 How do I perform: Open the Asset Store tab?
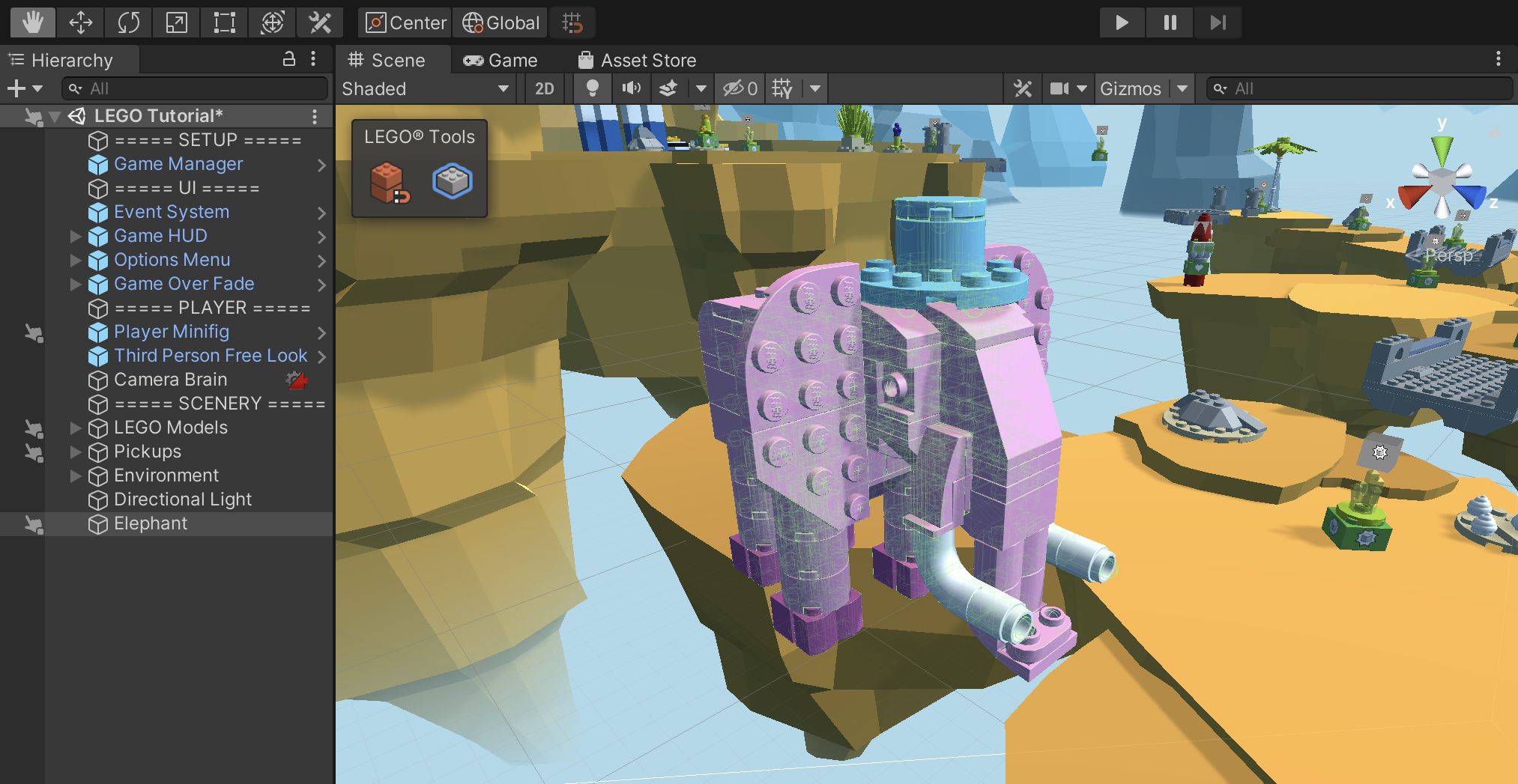pos(636,60)
